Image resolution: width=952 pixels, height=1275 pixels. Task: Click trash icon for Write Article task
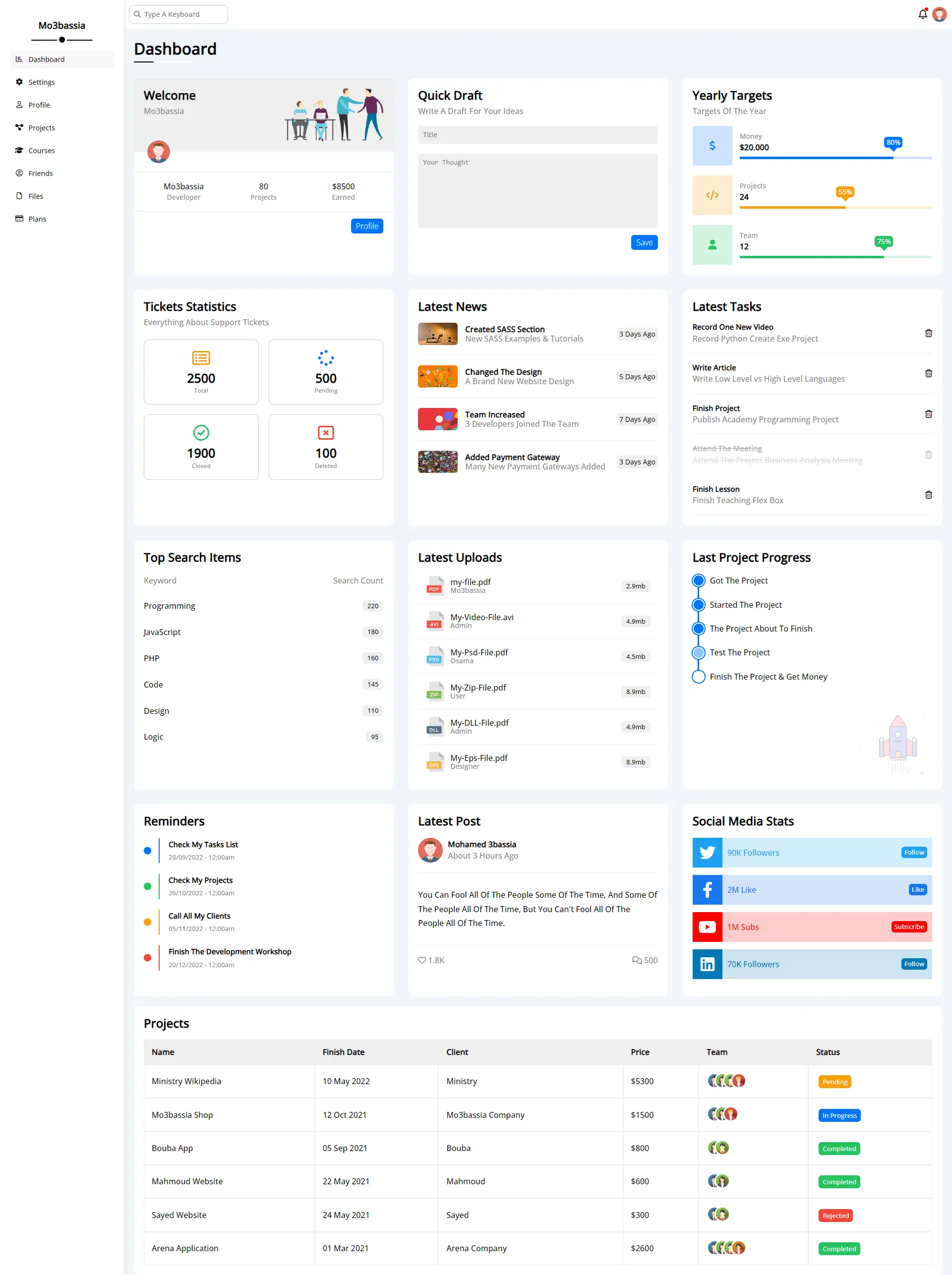click(928, 373)
